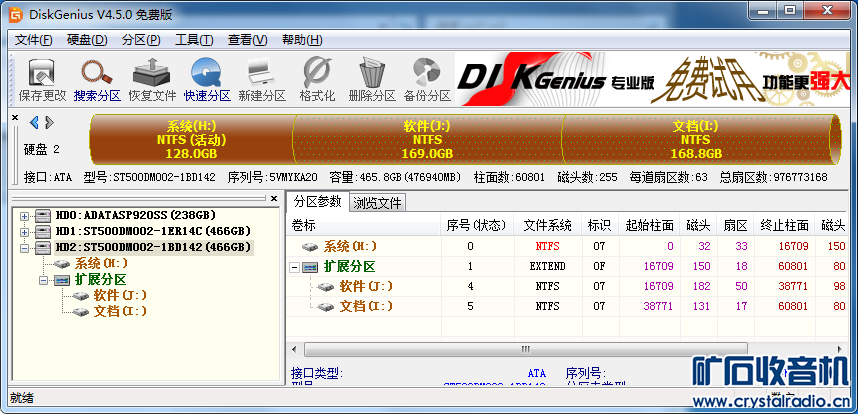
Task: Open Backup Partition (备份分区) tool
Action: click(x=427, y=80)
